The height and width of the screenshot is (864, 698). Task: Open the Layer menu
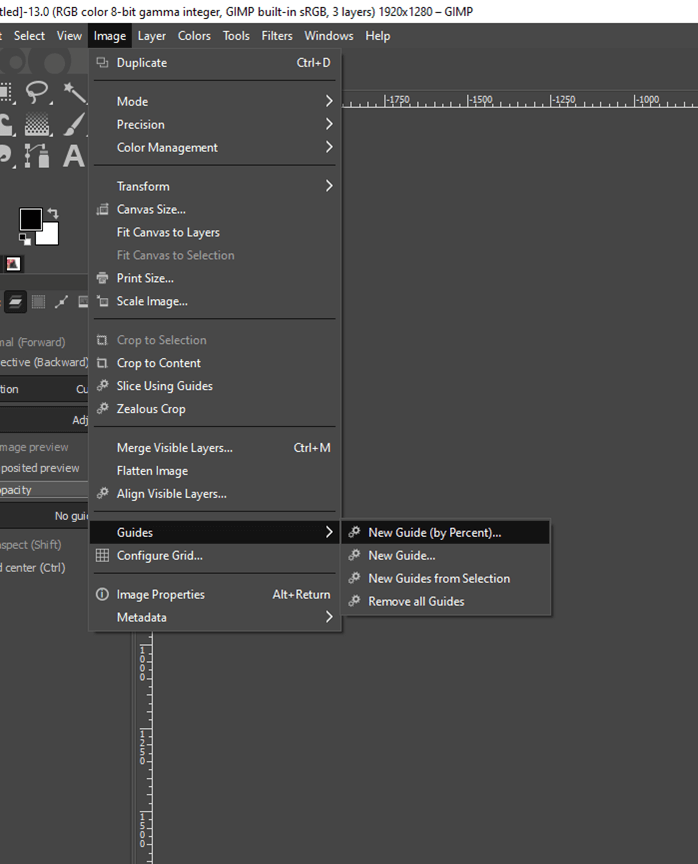pyautogui.click(x=151, y=36)
